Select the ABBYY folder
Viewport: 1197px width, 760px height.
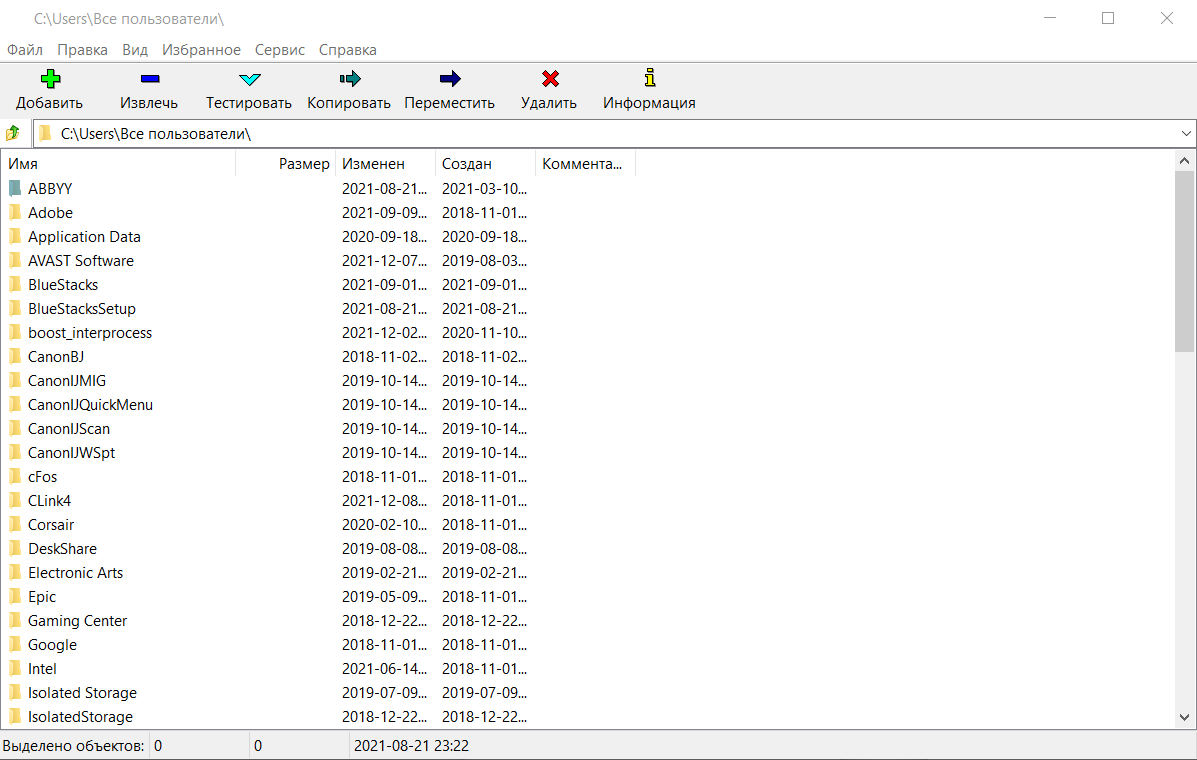tap(50, 188)
